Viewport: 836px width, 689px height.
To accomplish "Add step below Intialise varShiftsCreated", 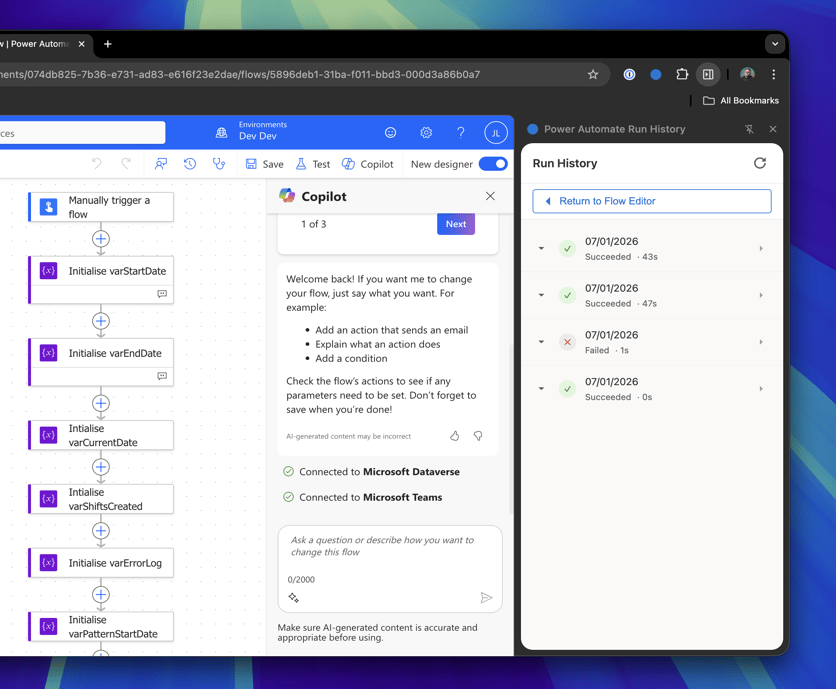I will (101, 530).
